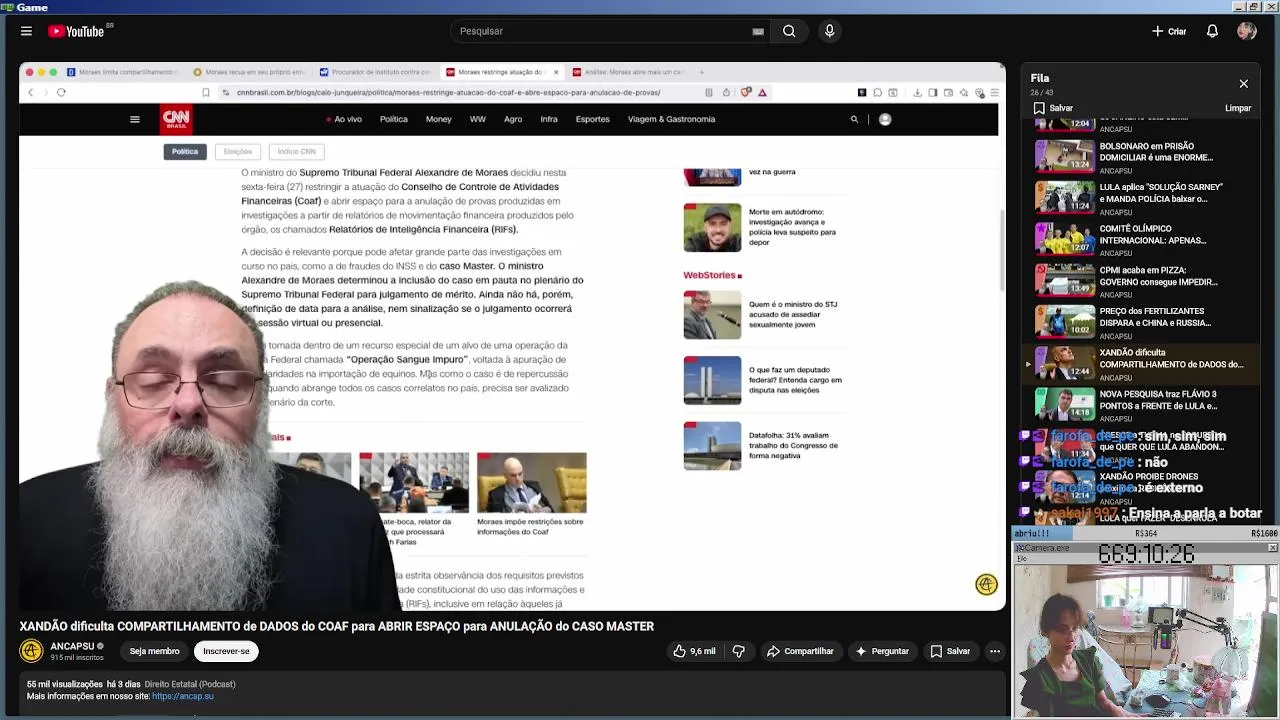This screenshot has height=720, width=1280.
Task: Open the Criar create menu
Action: (1168, 31)
